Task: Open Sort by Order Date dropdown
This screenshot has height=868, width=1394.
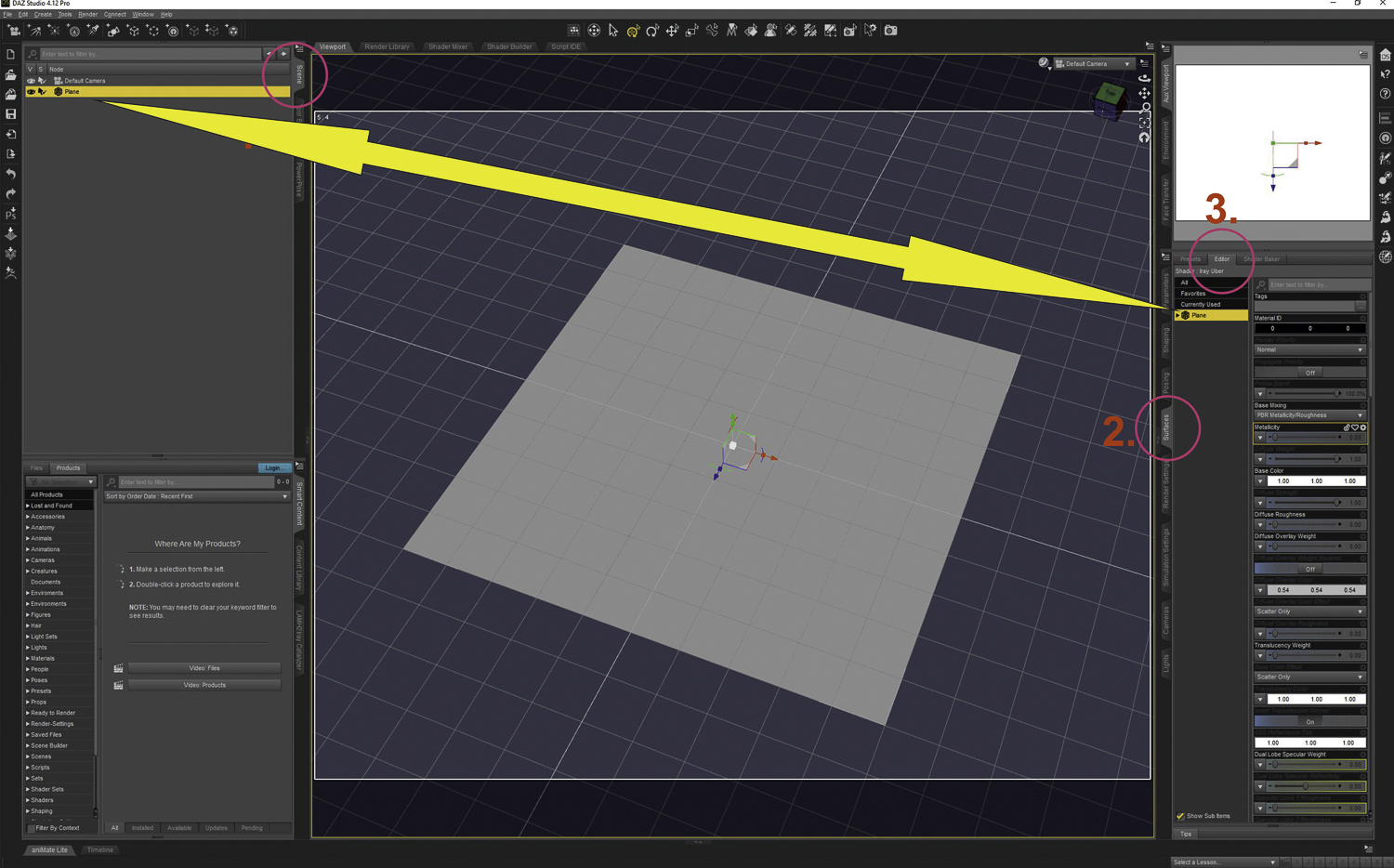Action: 197,496
